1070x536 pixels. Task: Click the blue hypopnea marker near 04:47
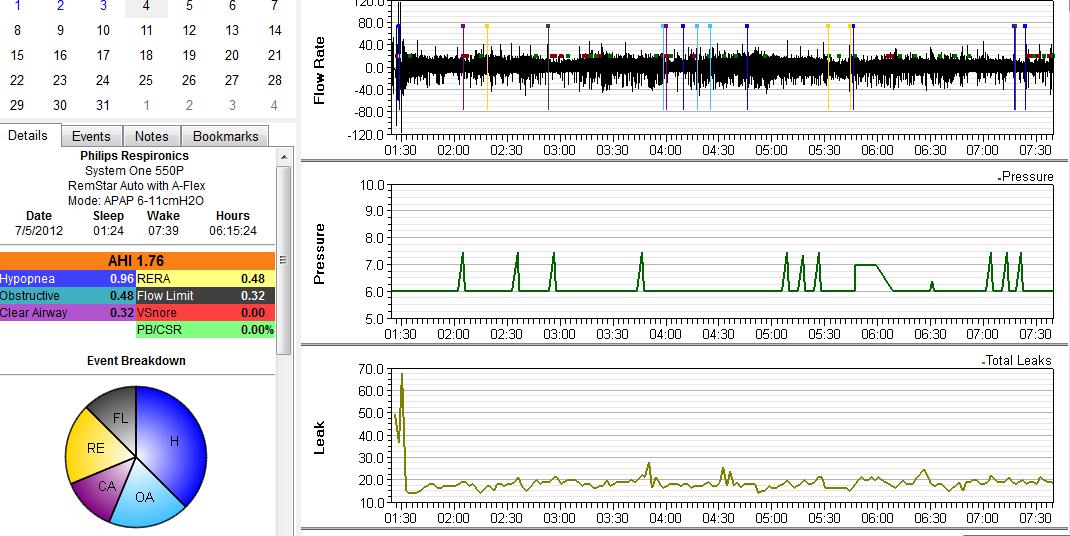pos(747,26)
